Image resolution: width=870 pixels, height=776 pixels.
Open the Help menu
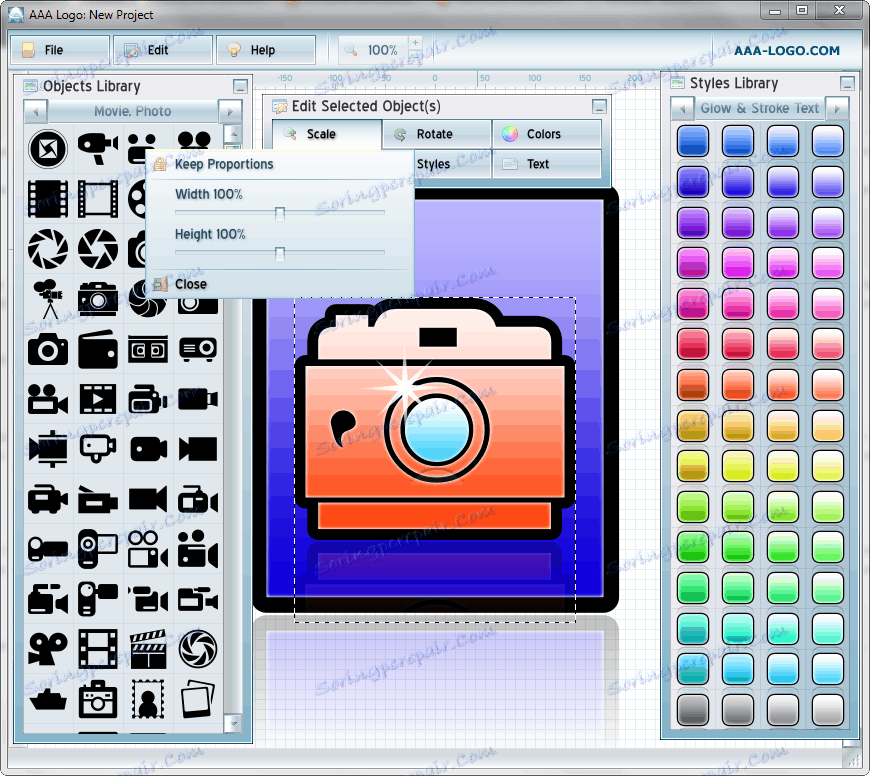[x=266, y=50]
